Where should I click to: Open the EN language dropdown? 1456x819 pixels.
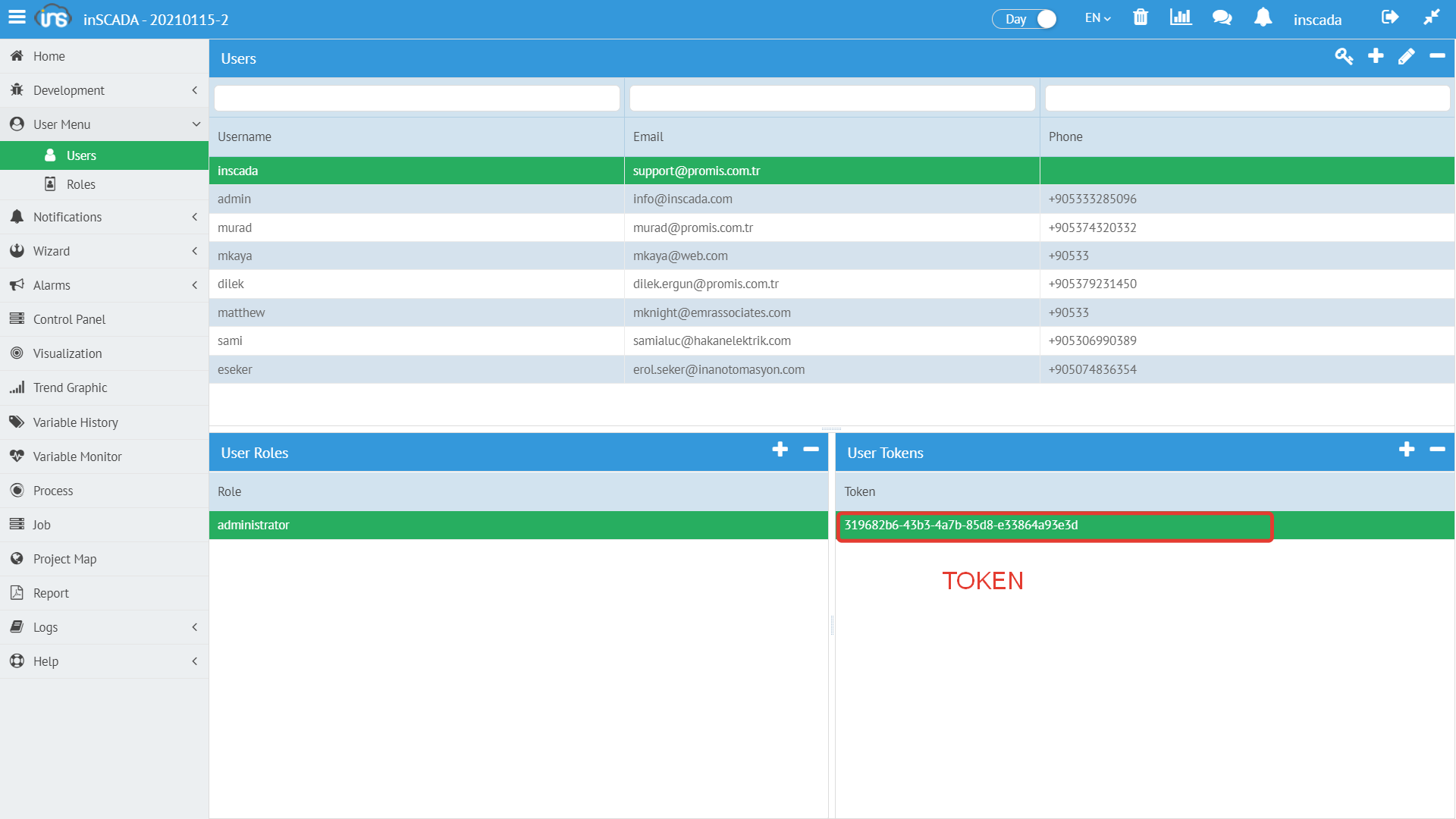1097,18
